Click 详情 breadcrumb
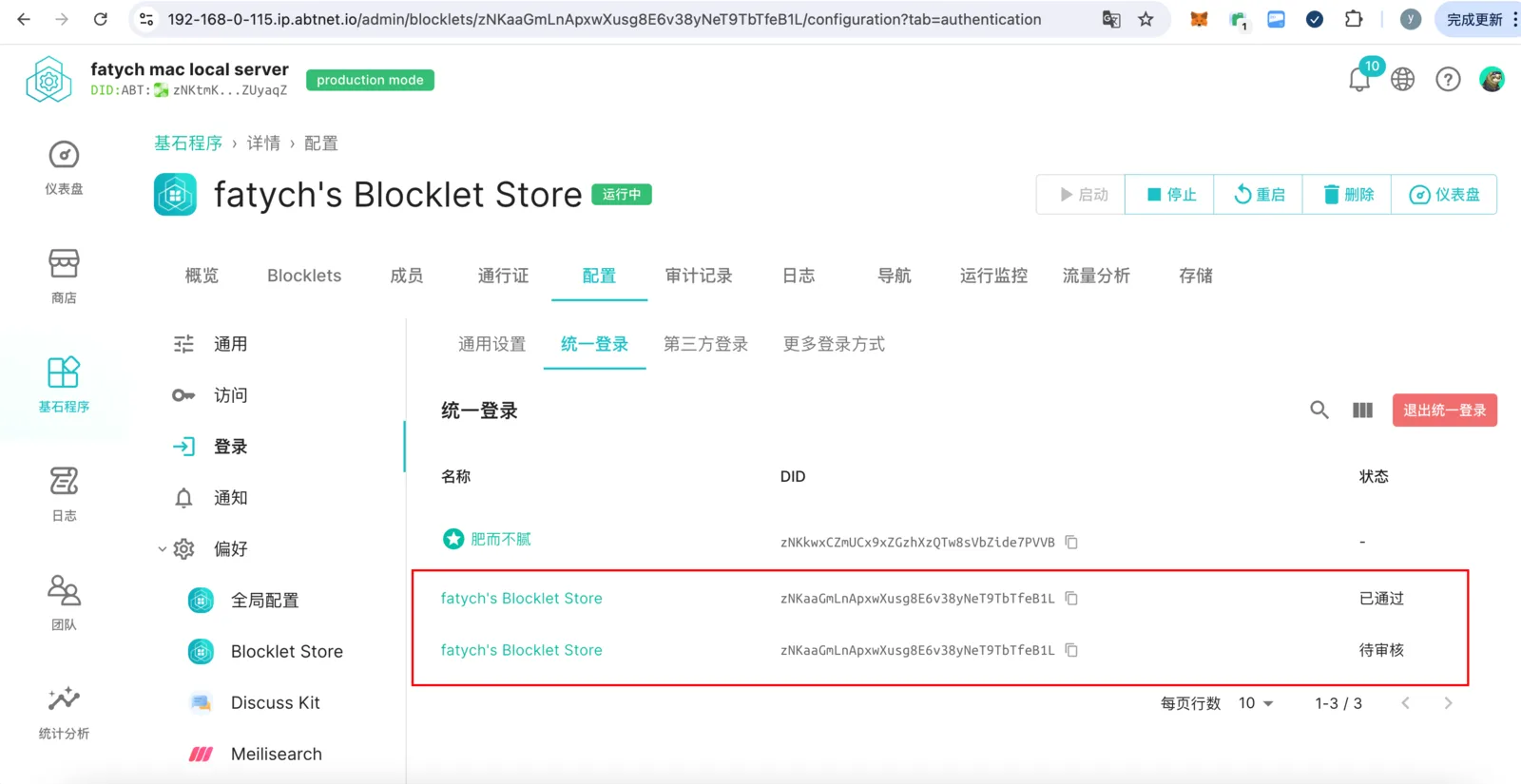 263,143
